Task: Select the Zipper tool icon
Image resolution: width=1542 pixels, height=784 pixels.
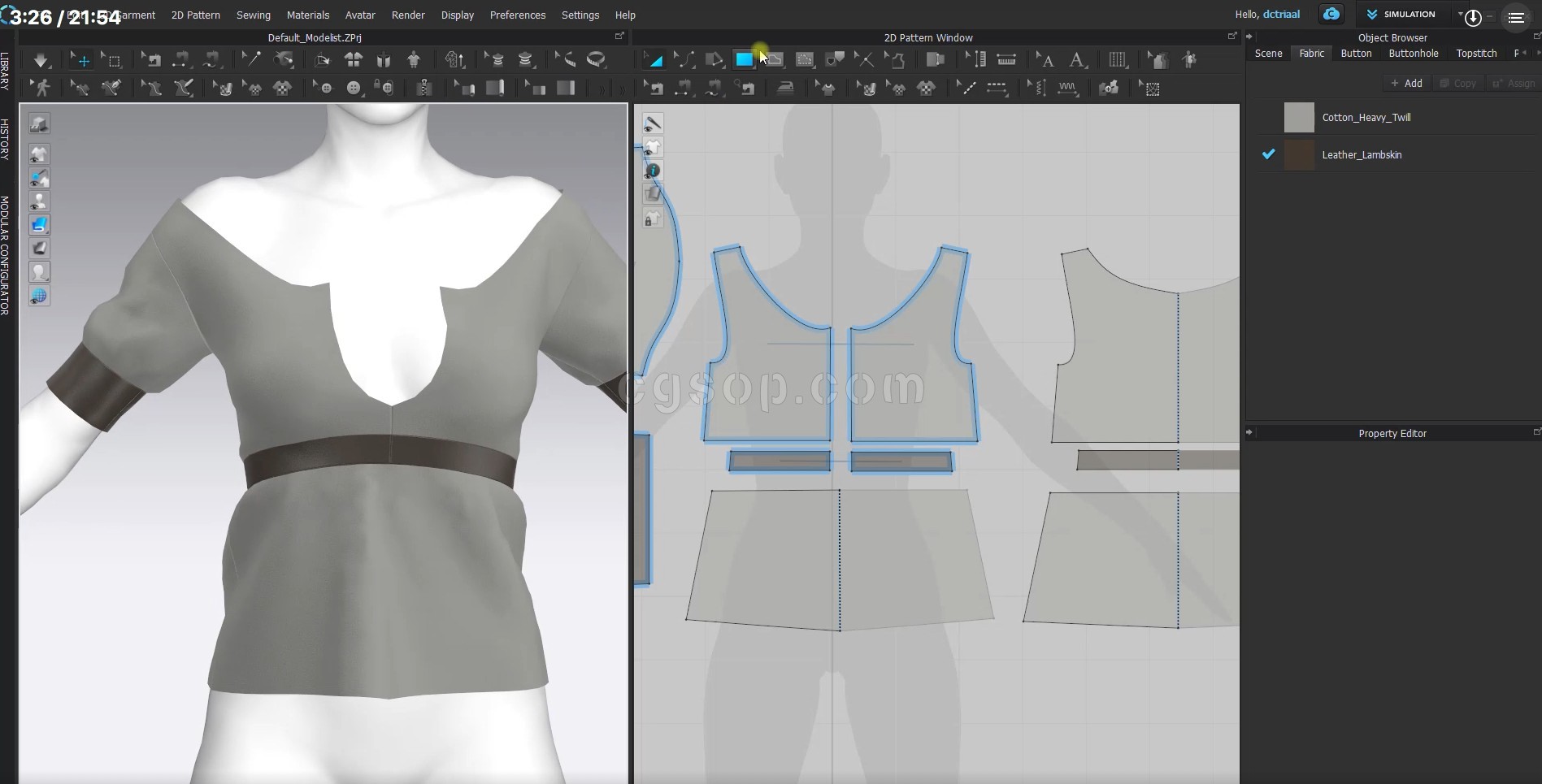Action: point(424,88)
